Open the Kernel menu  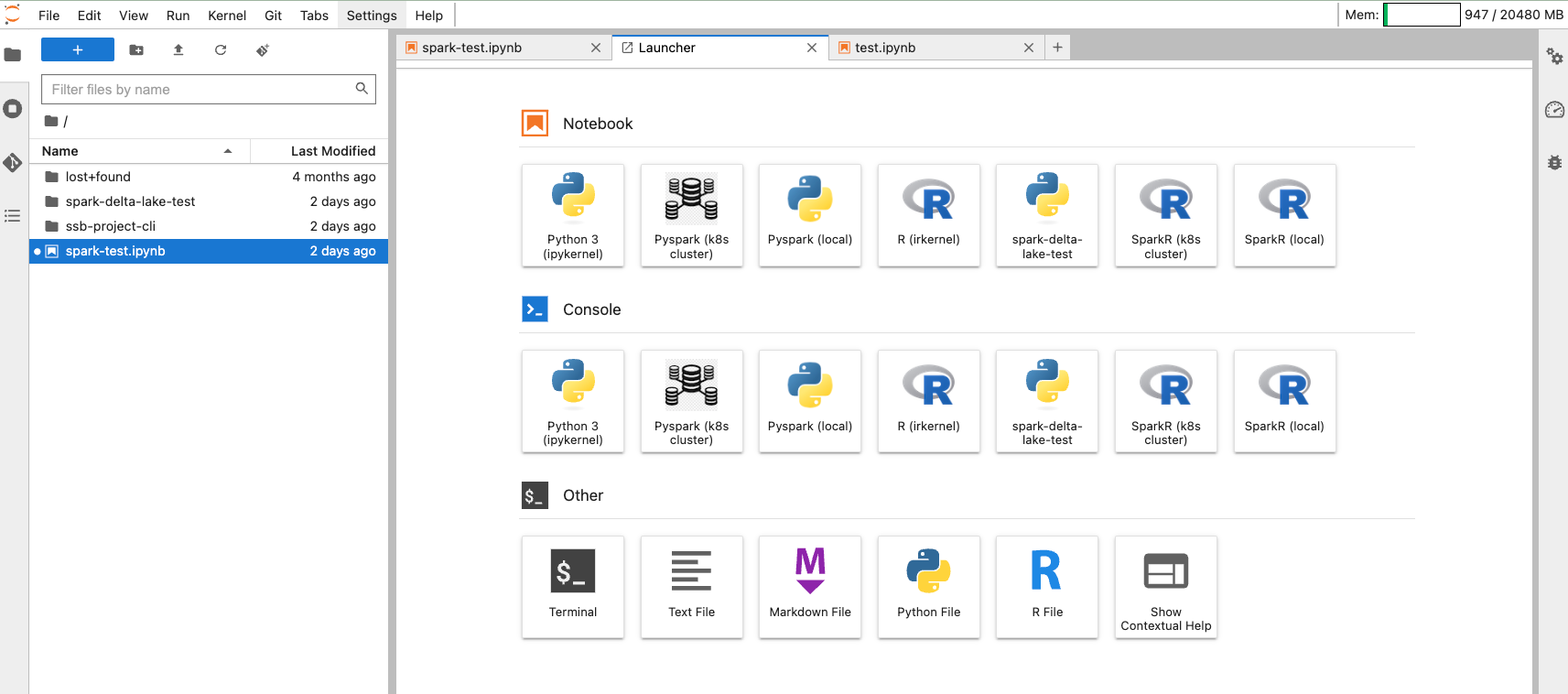coord(227,16)
